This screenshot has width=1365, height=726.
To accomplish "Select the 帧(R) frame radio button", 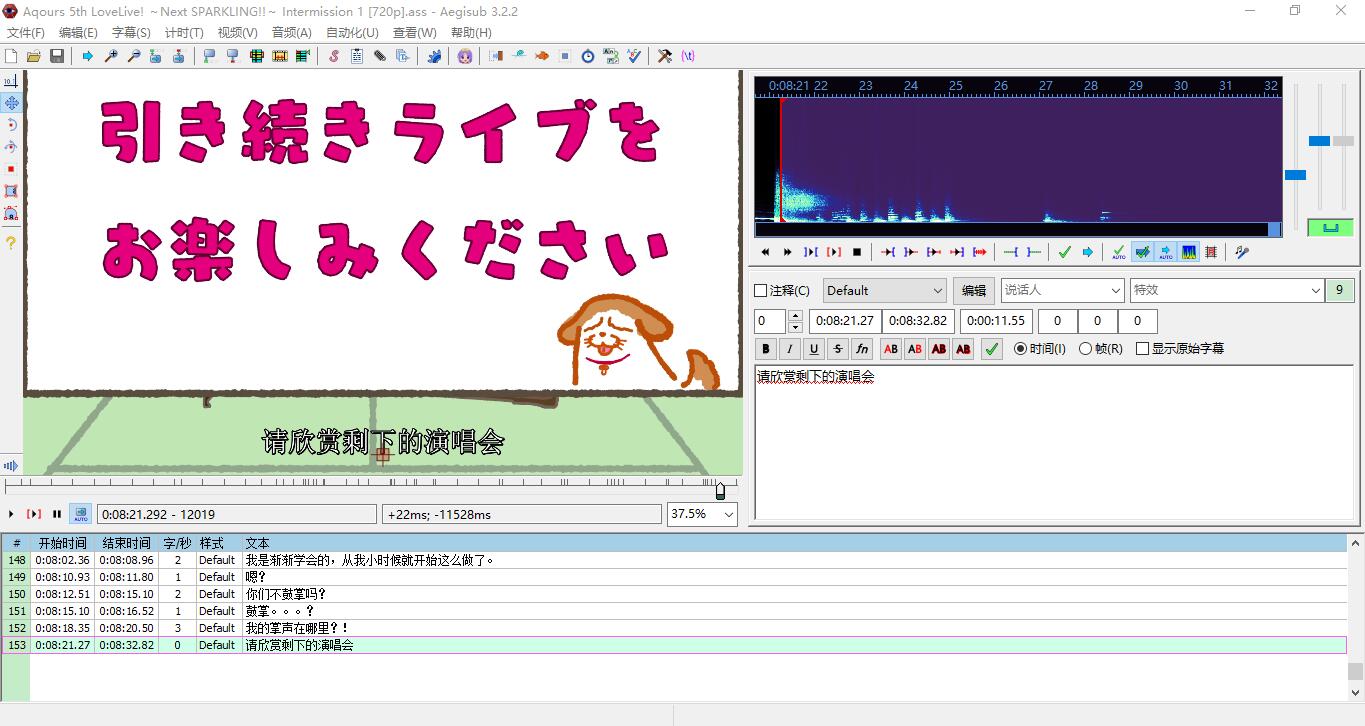I will coord(1101,349).
